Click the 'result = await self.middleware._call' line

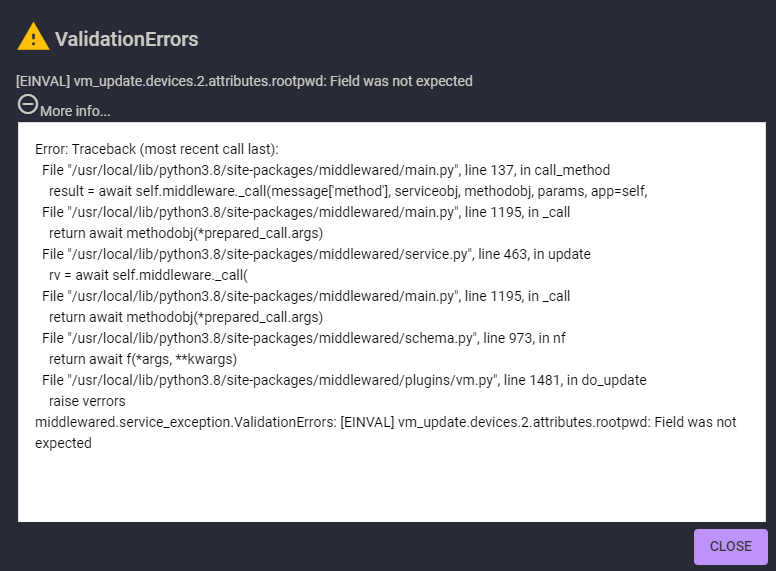pos(348,191)
